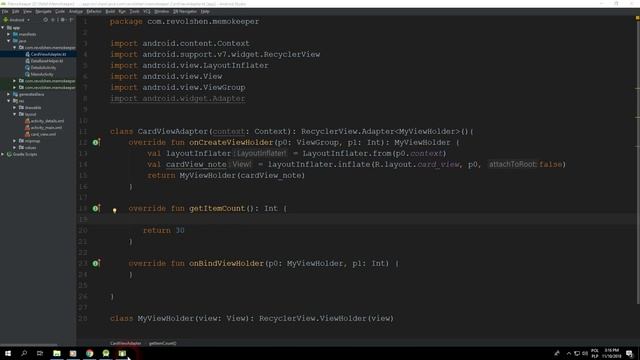
Task: Hide the project tool window
Action: click(x=71, y=20)
